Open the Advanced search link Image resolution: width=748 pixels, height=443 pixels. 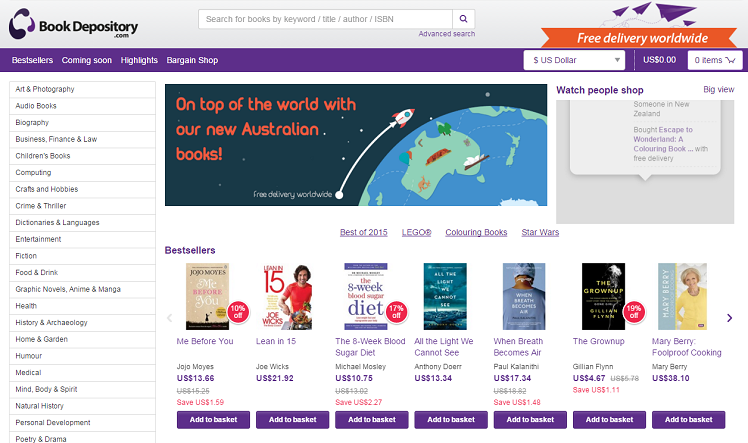[x=447, y=34]
